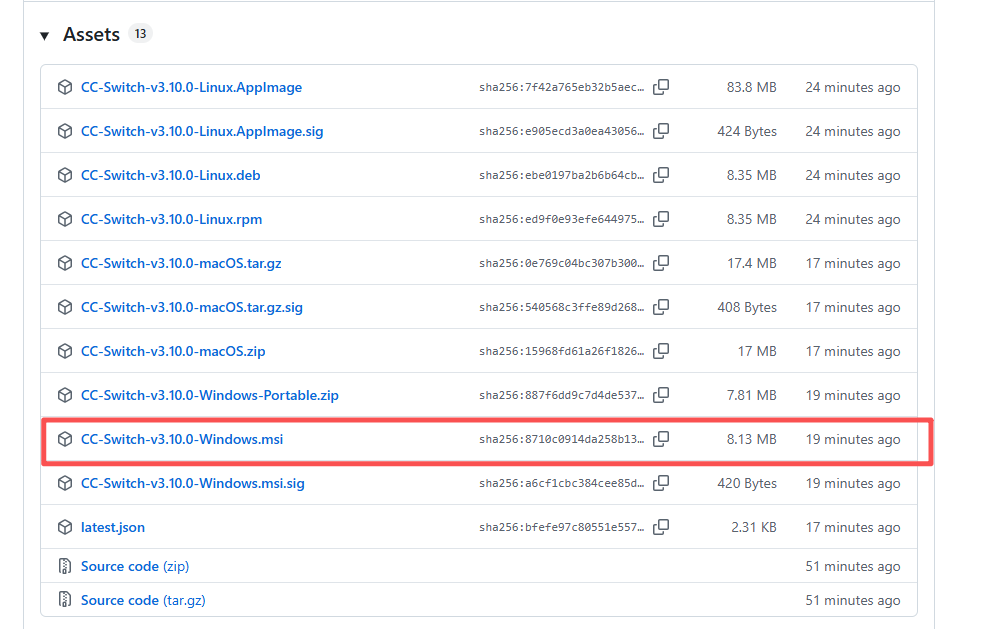Download Source code (zip)
Screen dimensions: 989x629
coord(134,566)
